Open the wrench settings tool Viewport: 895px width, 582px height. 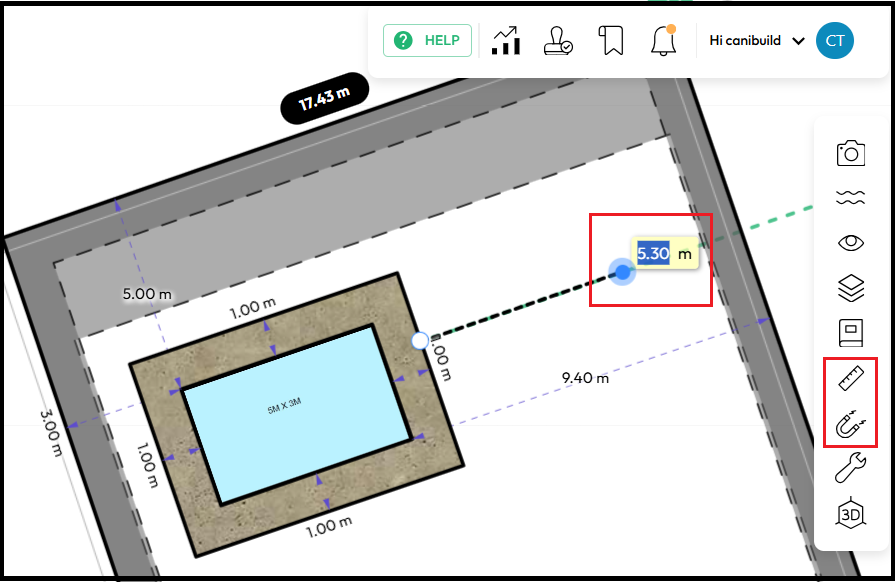(850, 468)
